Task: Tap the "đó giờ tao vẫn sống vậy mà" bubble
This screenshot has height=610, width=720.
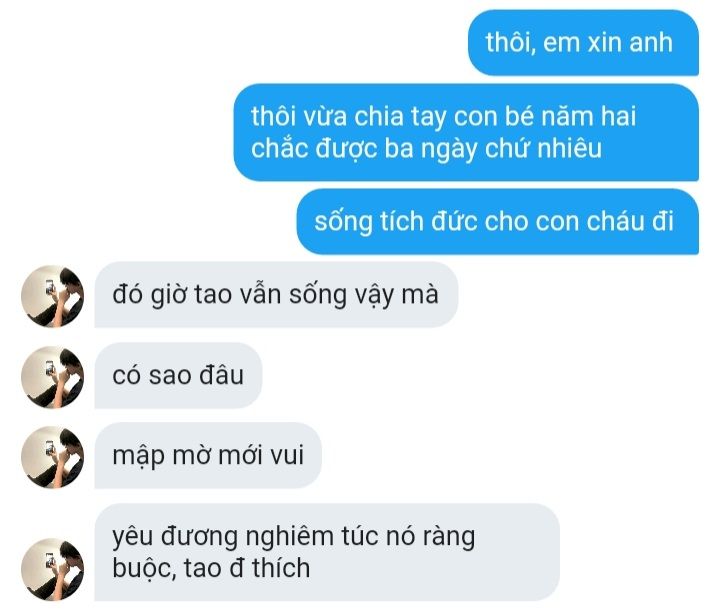Action: pos(276,295)
